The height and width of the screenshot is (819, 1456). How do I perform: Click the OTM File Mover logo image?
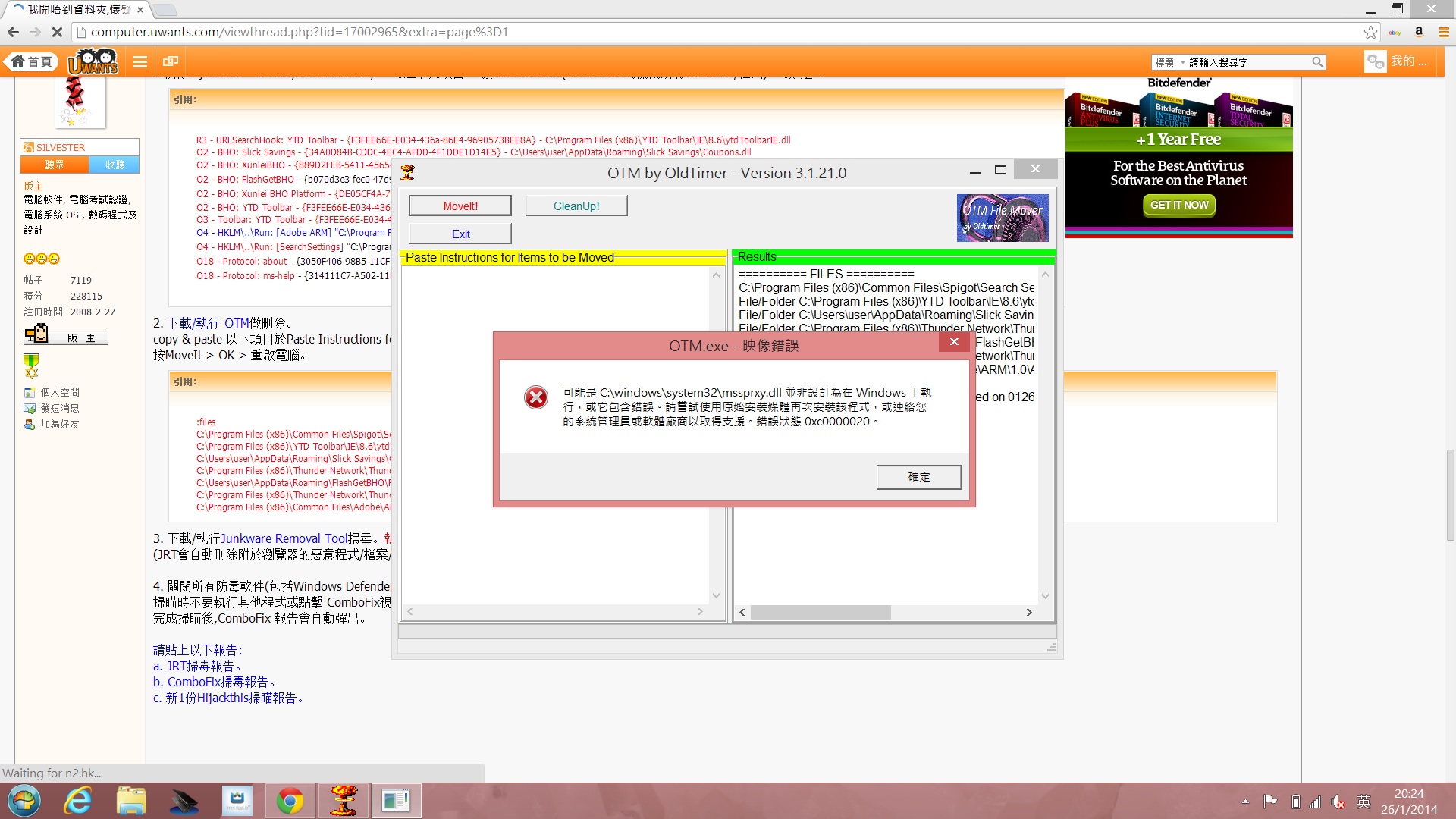point(1003,218)
